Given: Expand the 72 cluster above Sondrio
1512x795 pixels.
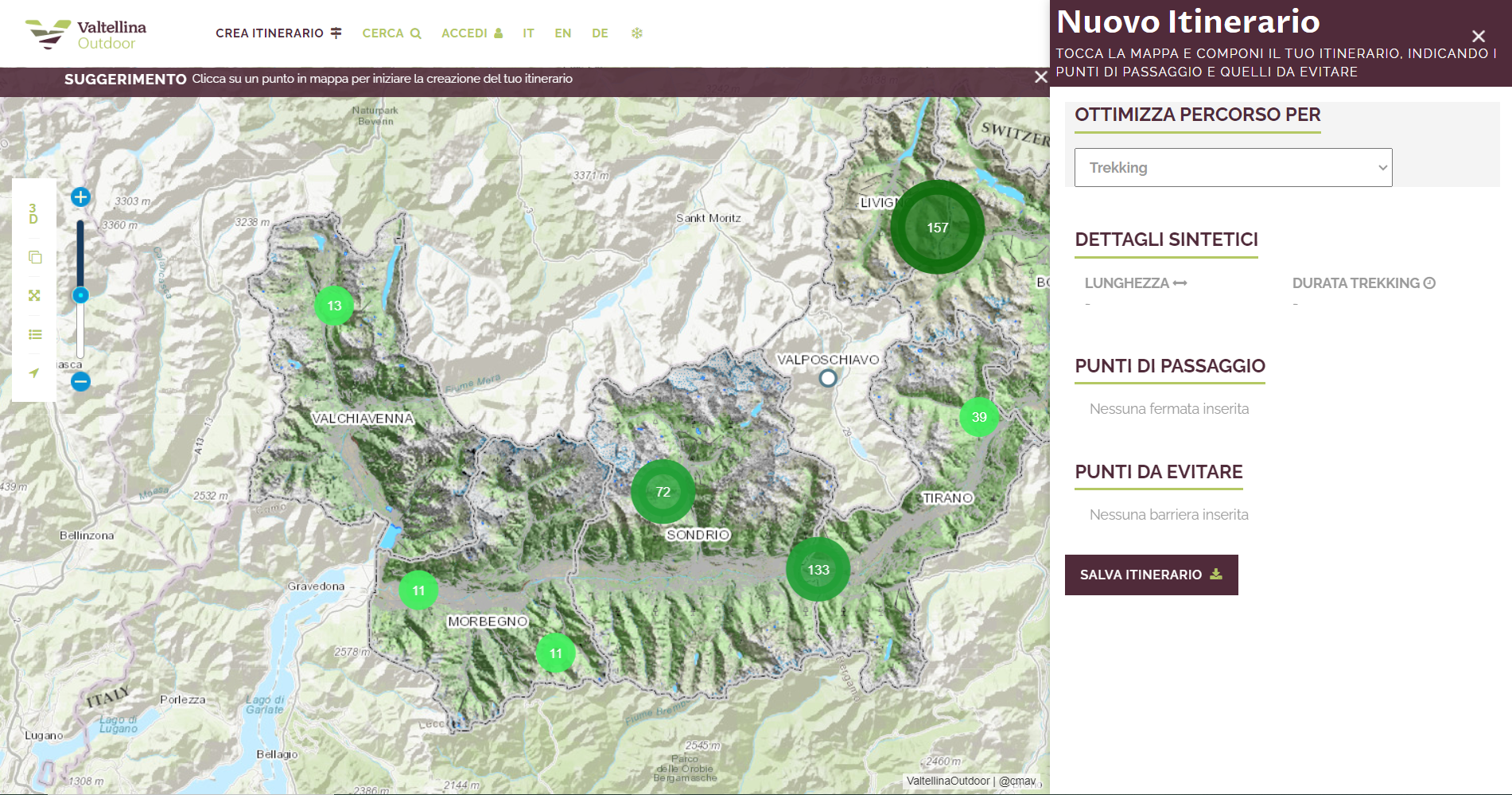Looking at the screenshot, I should pyautogui.click(x=663, y=492).
